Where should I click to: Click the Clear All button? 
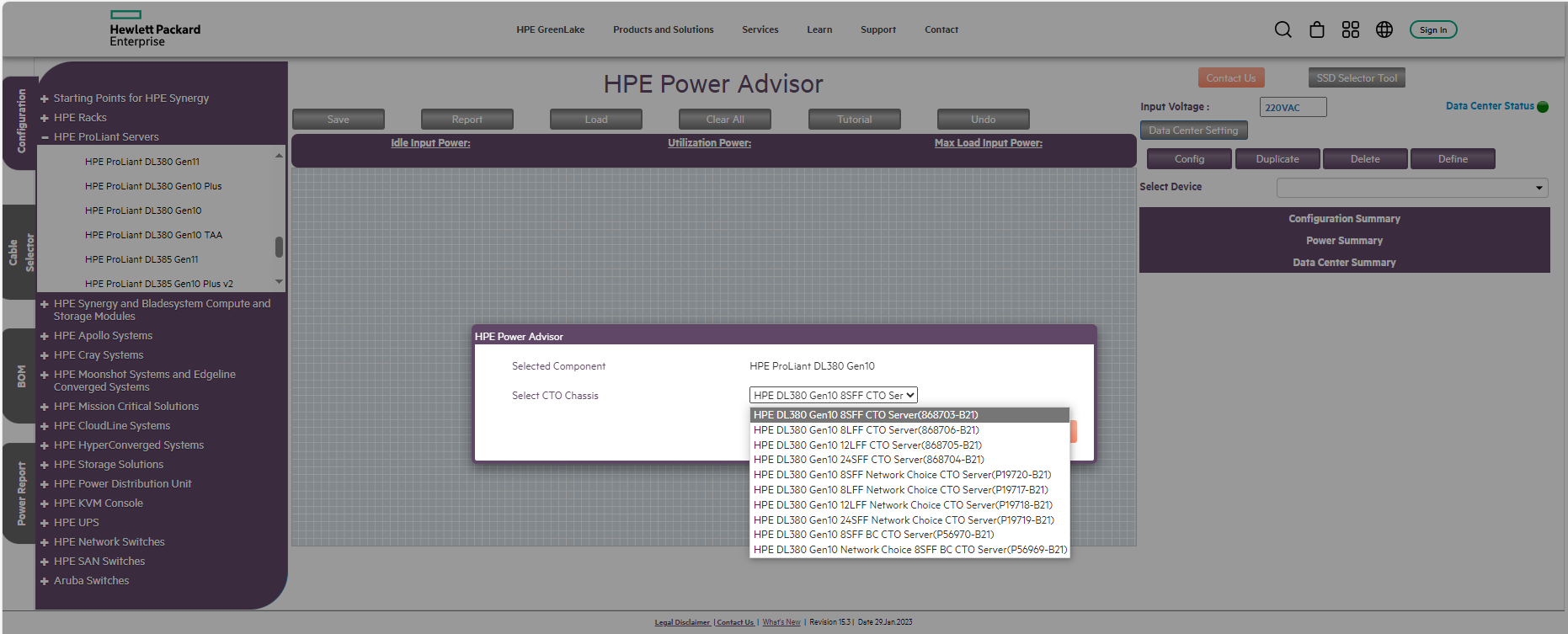[x=725, y=120]
